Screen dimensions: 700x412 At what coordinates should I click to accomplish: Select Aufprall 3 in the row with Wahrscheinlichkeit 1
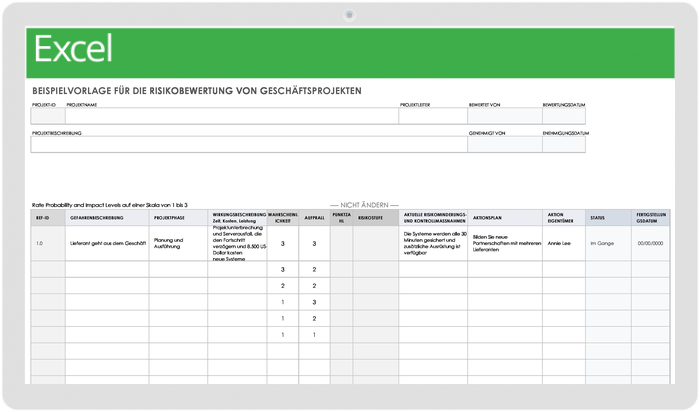click(314, 302)
